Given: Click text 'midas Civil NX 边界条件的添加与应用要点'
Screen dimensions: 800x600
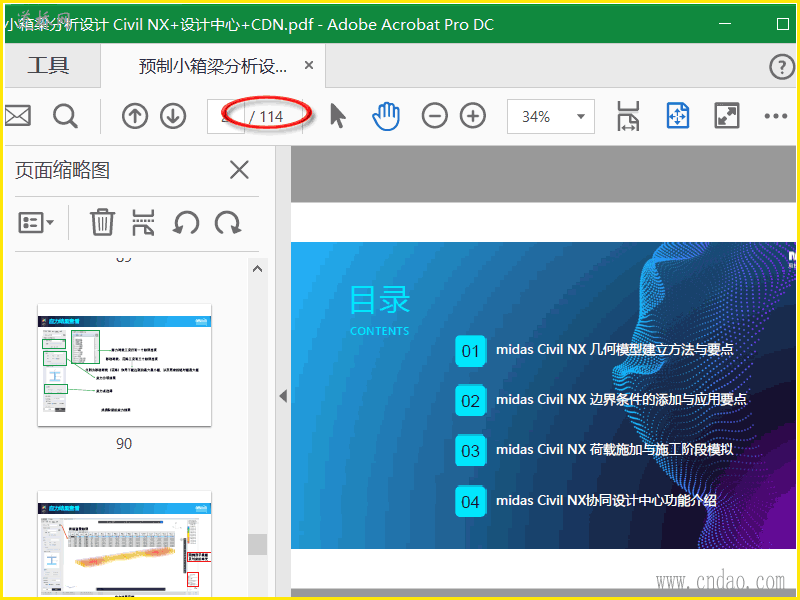Looking at the screenshot, I should point(621,399).
